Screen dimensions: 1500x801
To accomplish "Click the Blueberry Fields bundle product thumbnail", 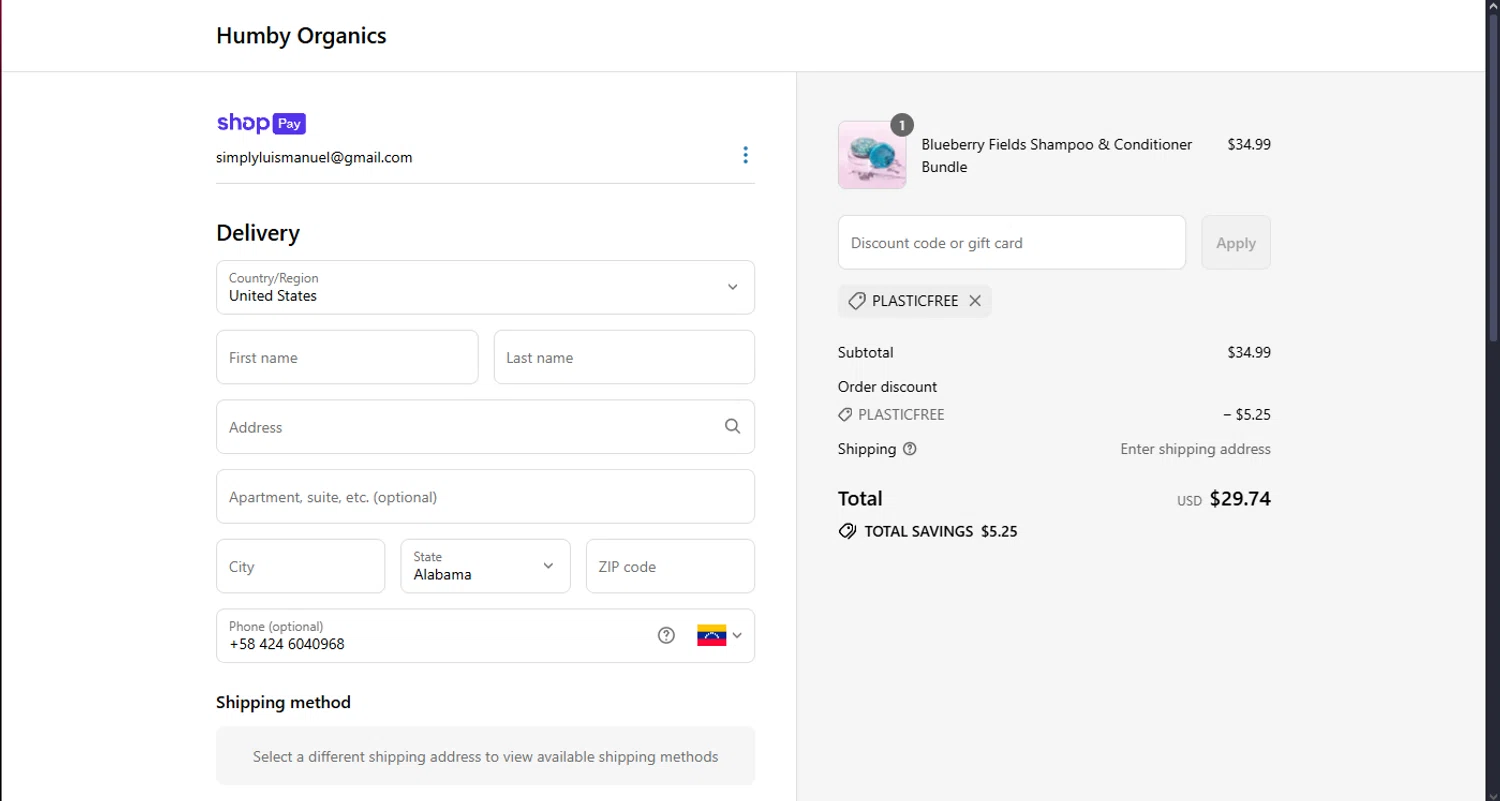I will tap(872, 155).
